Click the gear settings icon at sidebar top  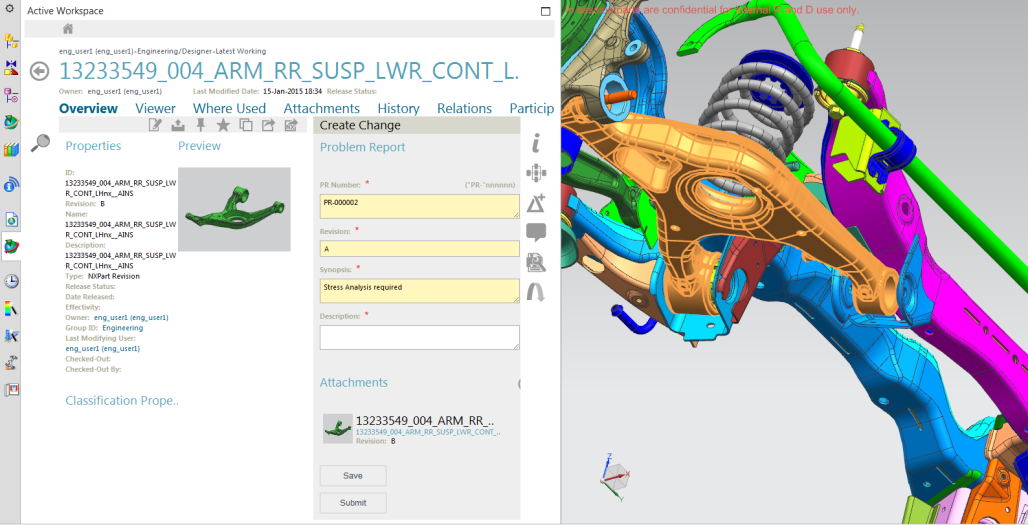point(10,9)
